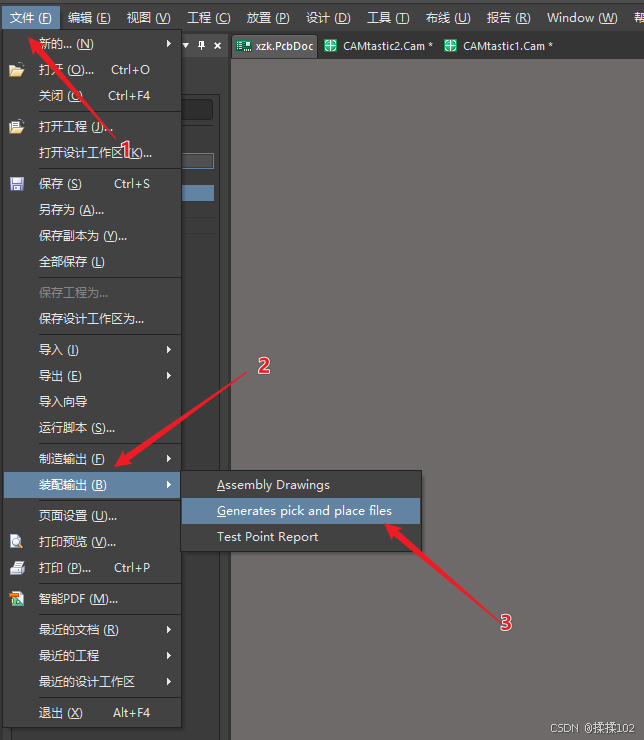
Task: Open the 编辑 (E) menu
Action: click(x=89, y=18)
